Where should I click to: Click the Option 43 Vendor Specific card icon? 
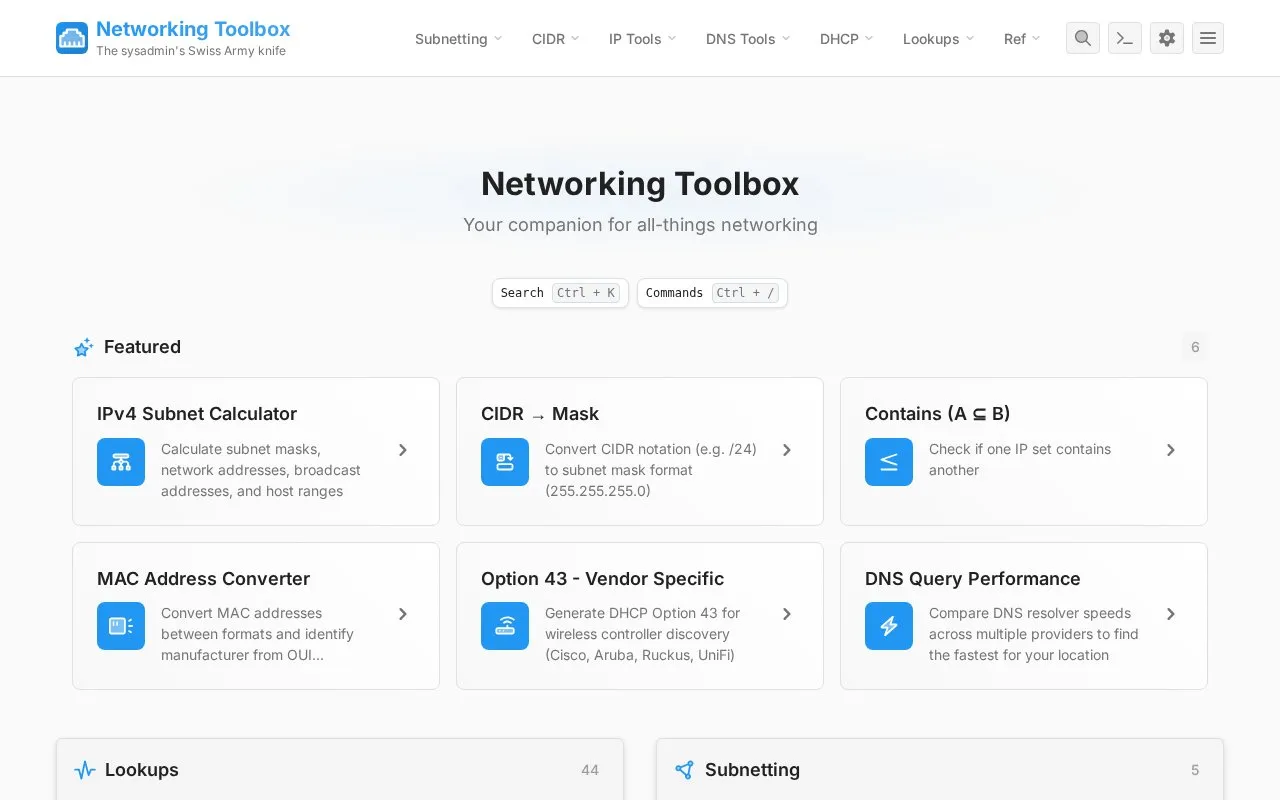pos(505,626)
